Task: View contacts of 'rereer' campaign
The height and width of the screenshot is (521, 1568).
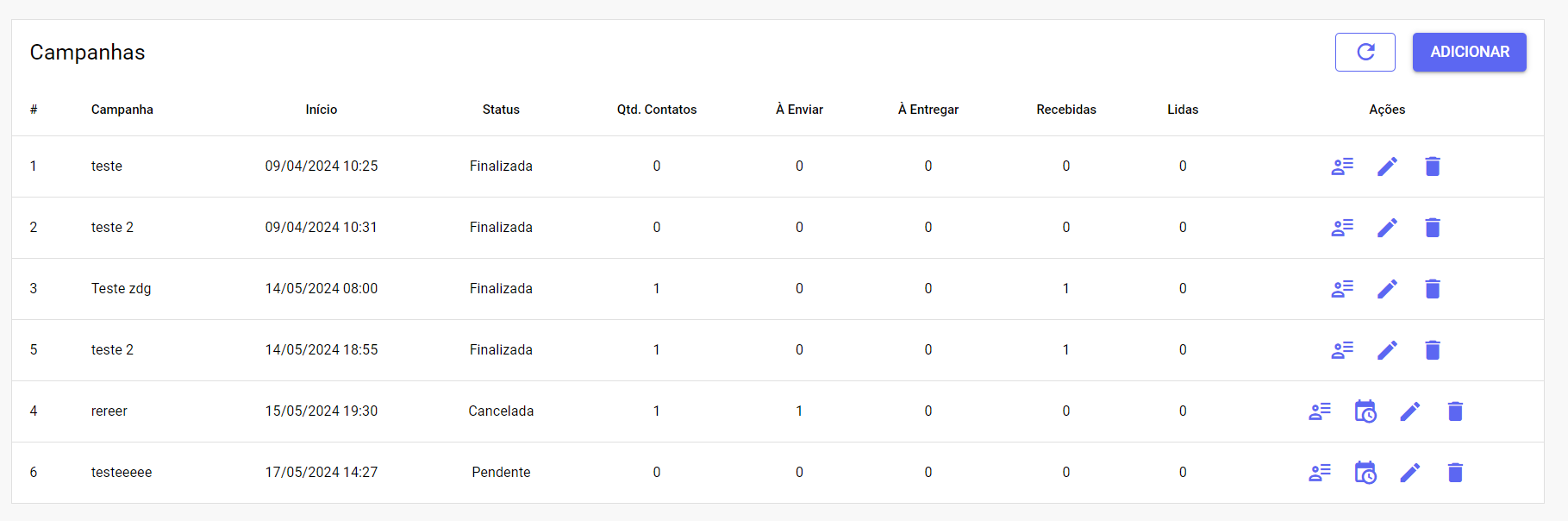Action: coord(1320,411)
